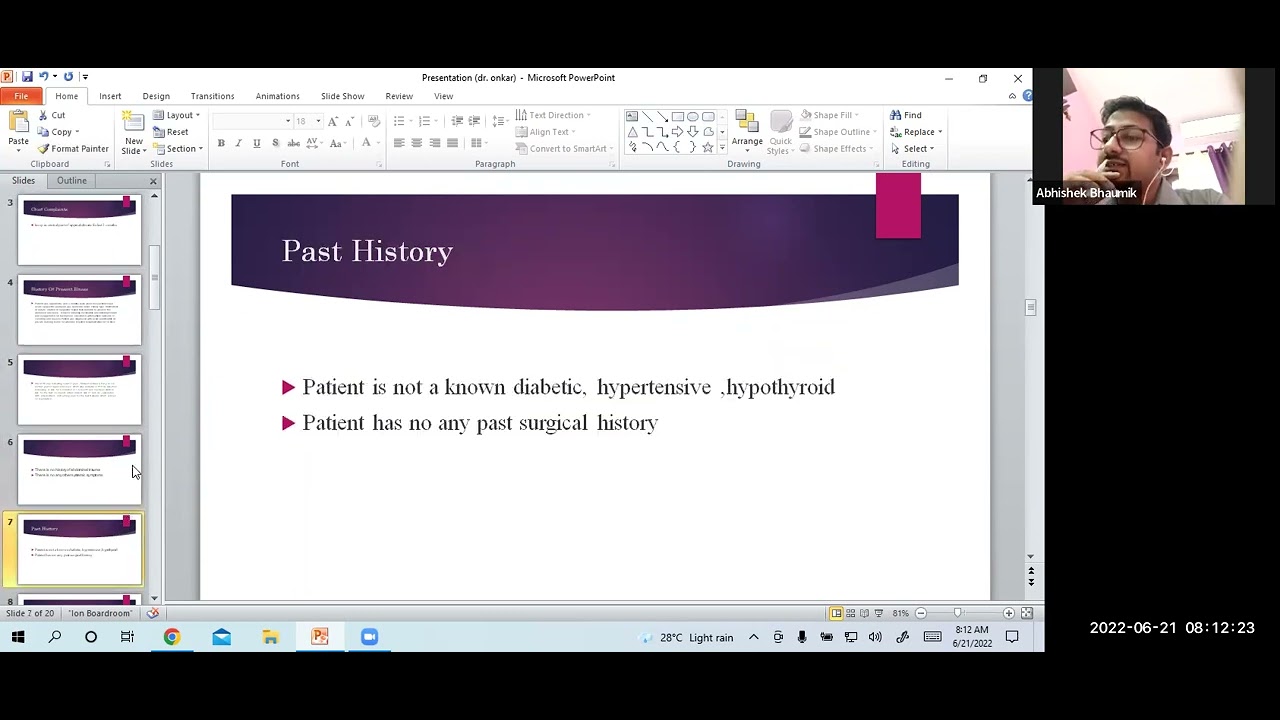Reset the slide layout with Reset
Image resolution: width=1280 pixels, height=720 pixels.
pos(171,132)
